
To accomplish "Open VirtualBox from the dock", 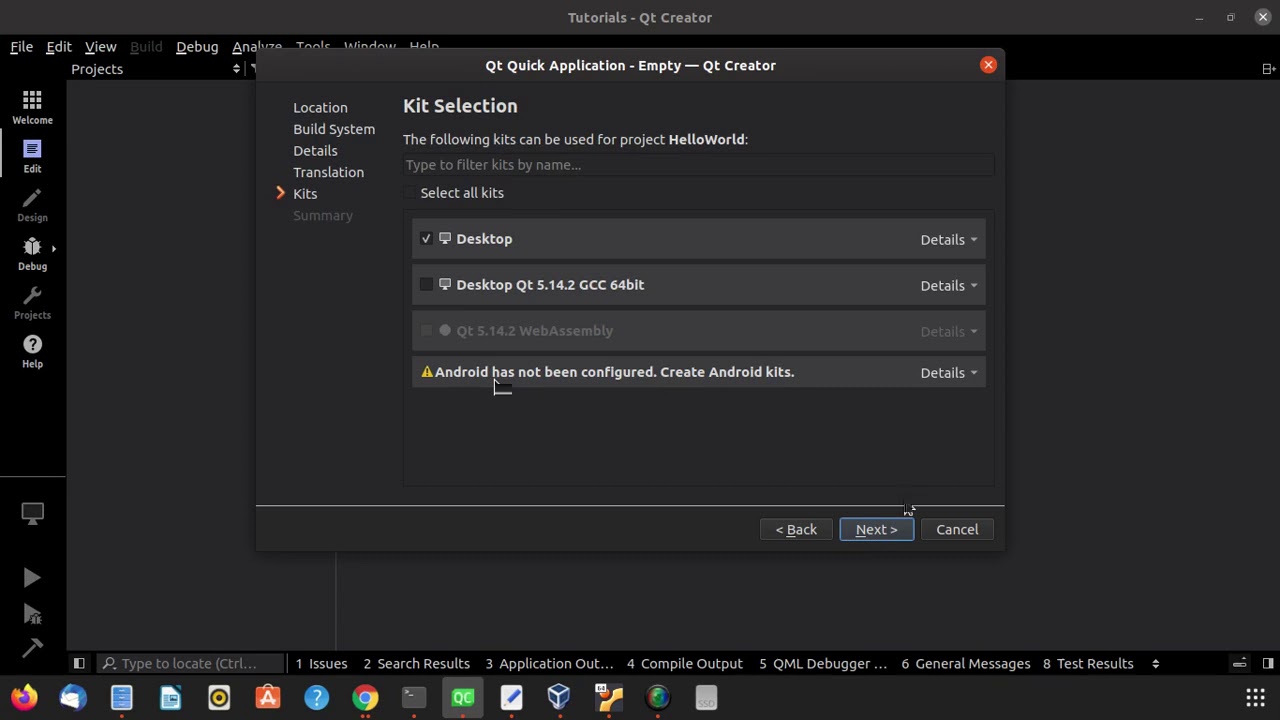I will [559, 697].
